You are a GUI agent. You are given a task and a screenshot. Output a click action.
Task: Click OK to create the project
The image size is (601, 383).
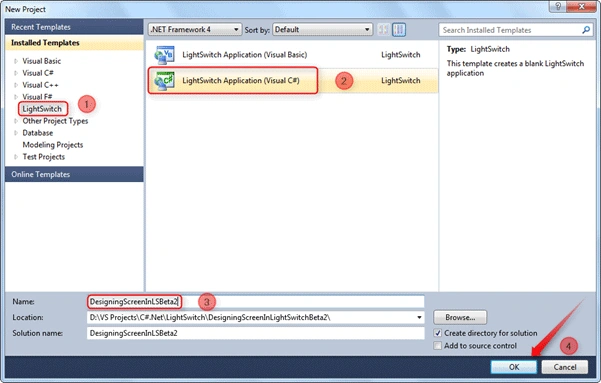[514, 367]
